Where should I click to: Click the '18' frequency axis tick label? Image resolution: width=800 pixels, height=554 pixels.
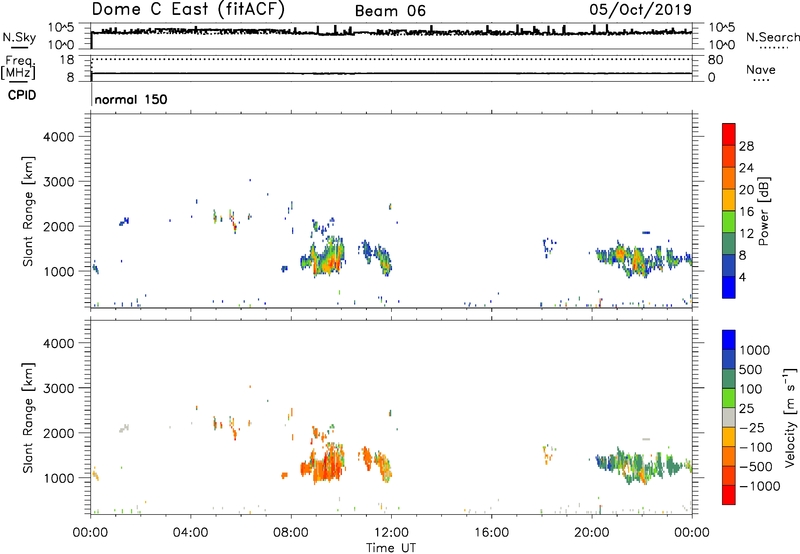point(67,60)
